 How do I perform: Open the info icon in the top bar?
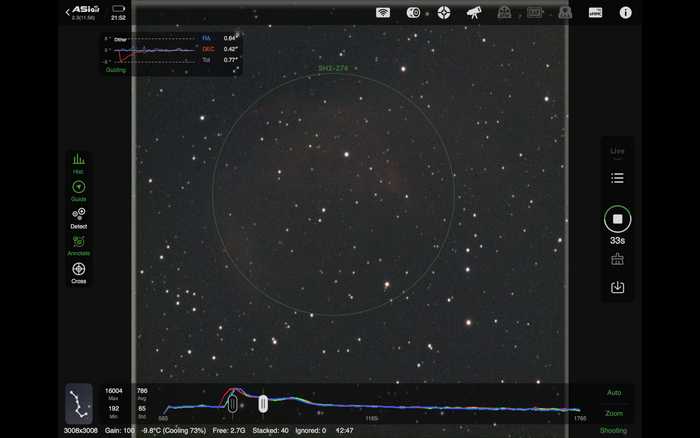(x=626, y=13)
